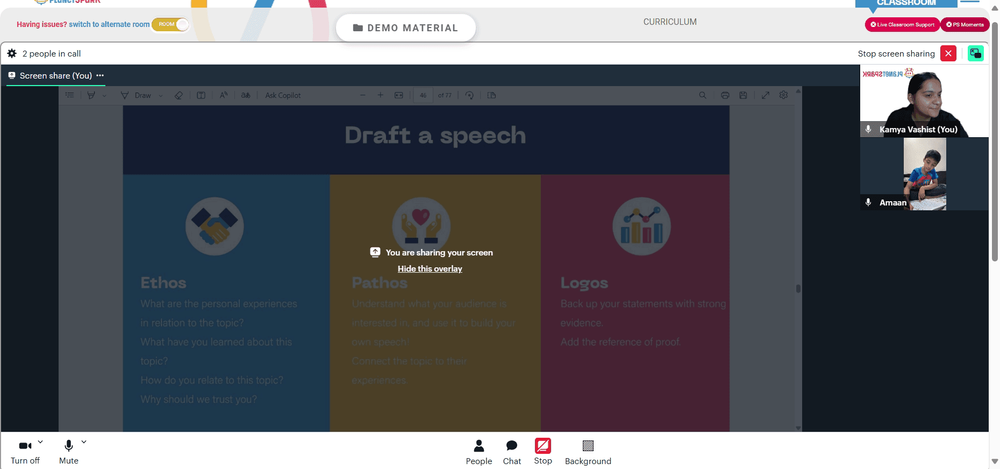Click the Draft a speech heading
This screenshot has height=469, width=1000.
tap(436, 135)
